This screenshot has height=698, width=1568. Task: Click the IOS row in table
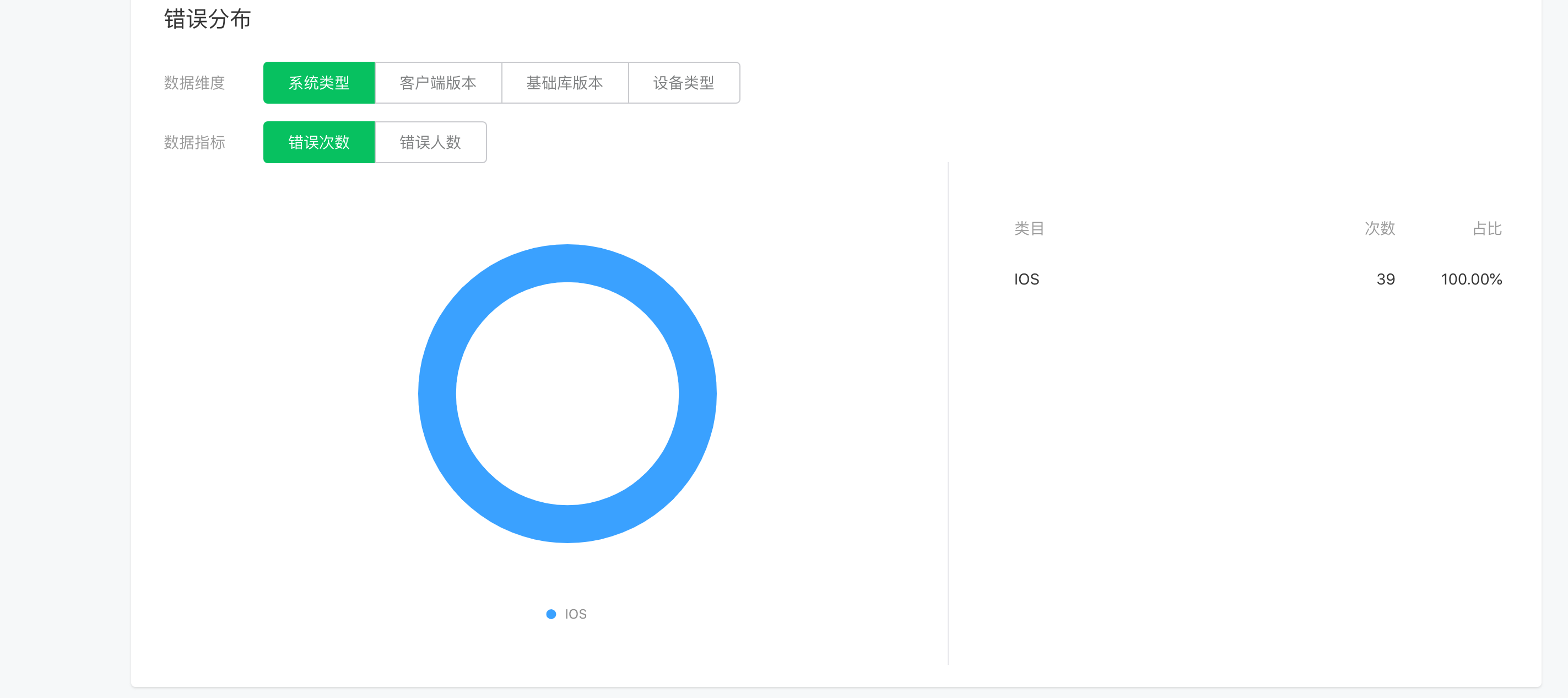click(x=1026, y=279)
